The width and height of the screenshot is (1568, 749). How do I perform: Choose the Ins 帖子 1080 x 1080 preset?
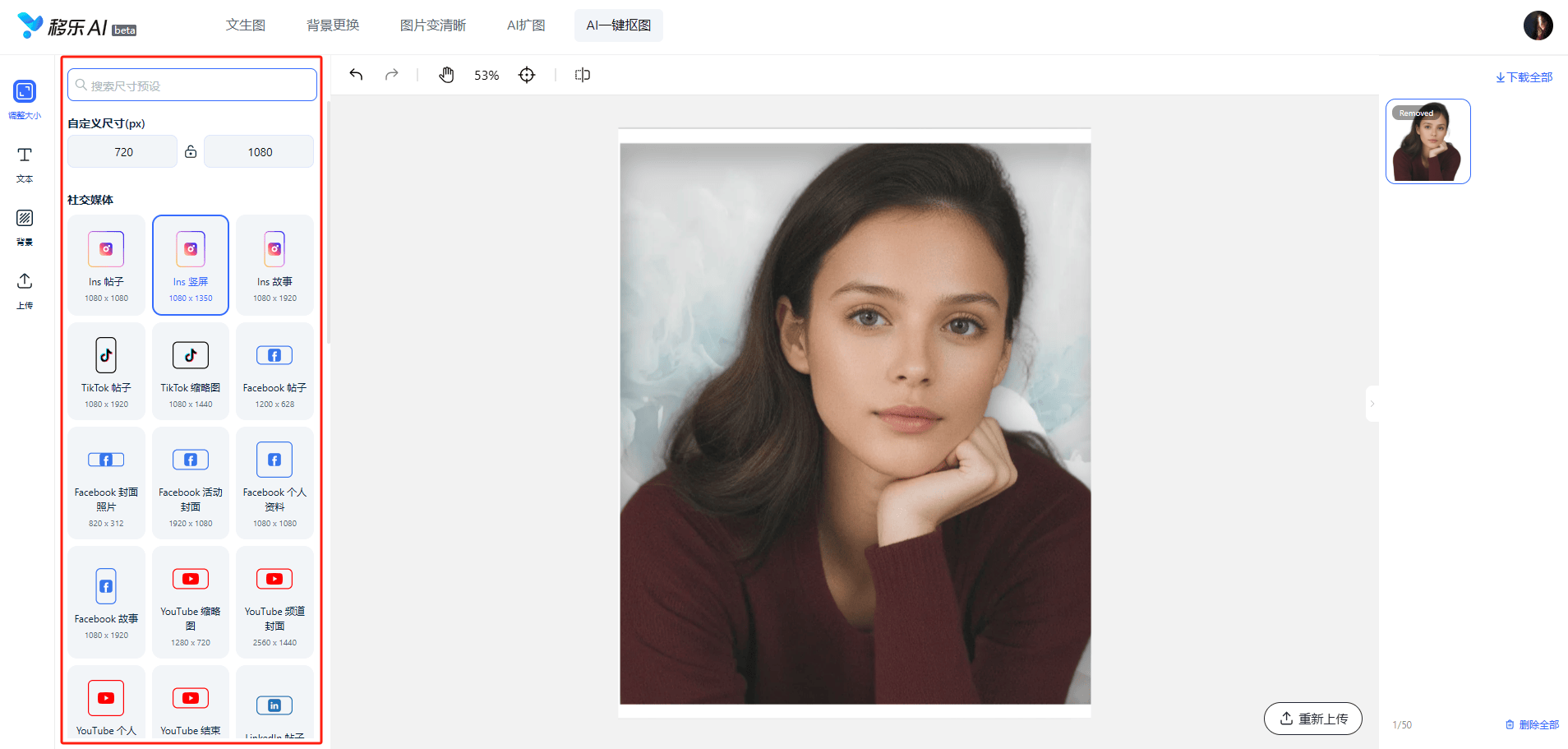click(x=107, y=265)
